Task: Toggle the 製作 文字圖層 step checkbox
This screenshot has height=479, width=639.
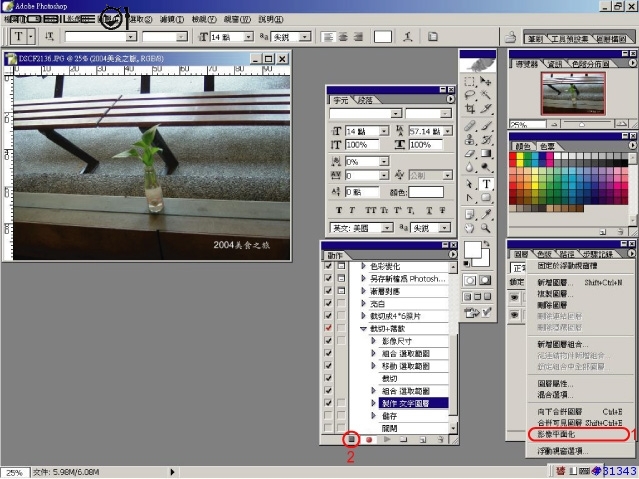Action: pyautogui.click(x=328, y=403)
